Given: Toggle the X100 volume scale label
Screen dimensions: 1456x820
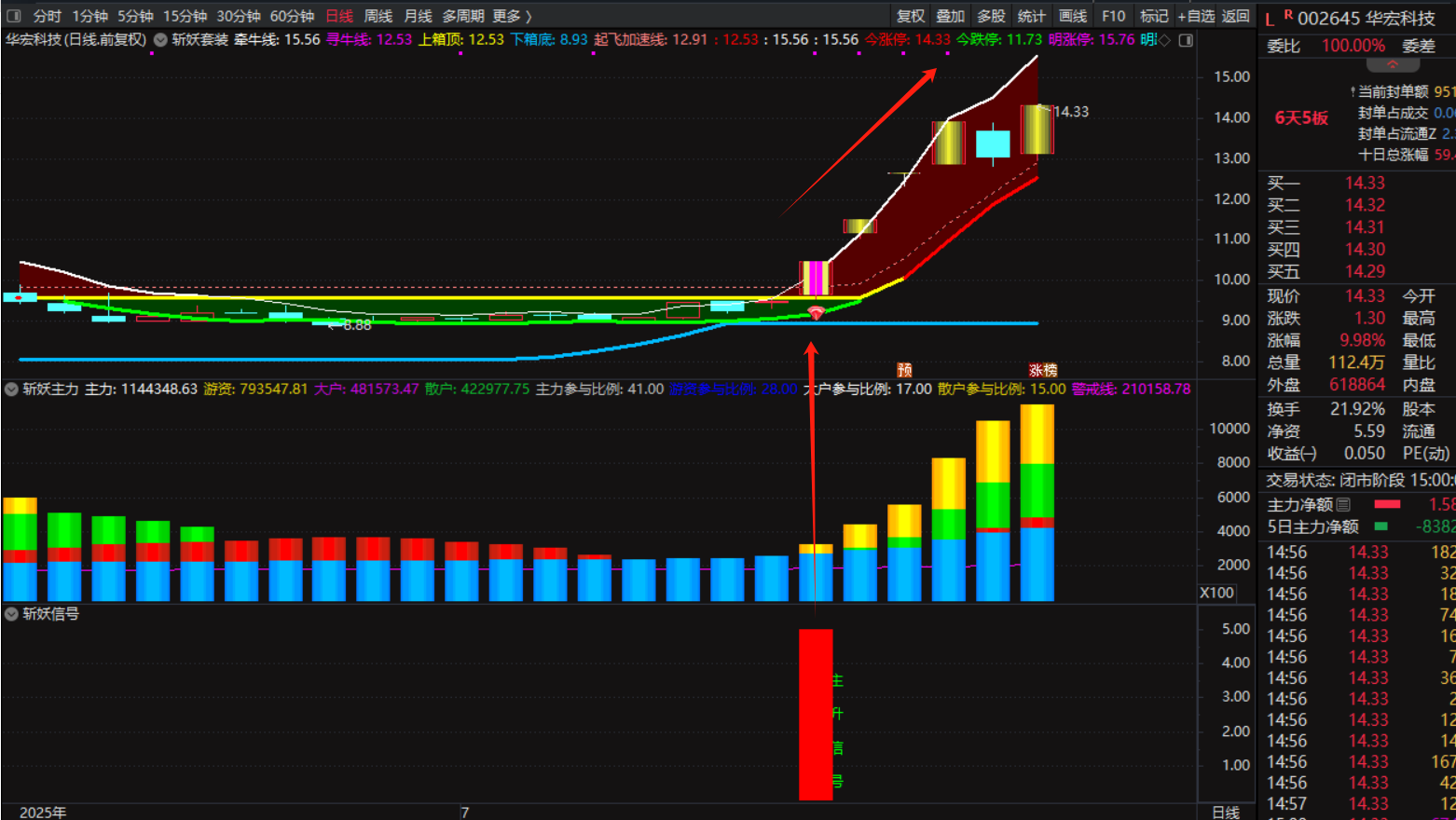Looking at the screenshot, I should (x=1216, y=593).
